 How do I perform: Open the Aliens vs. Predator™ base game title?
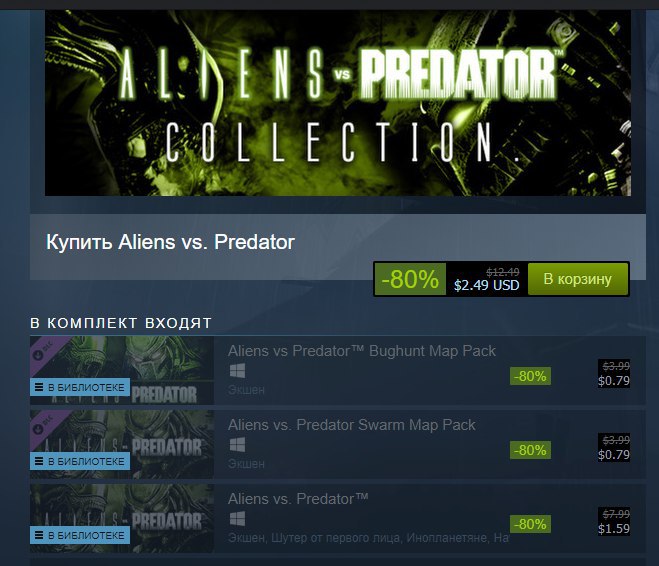[x=298, y=499]
